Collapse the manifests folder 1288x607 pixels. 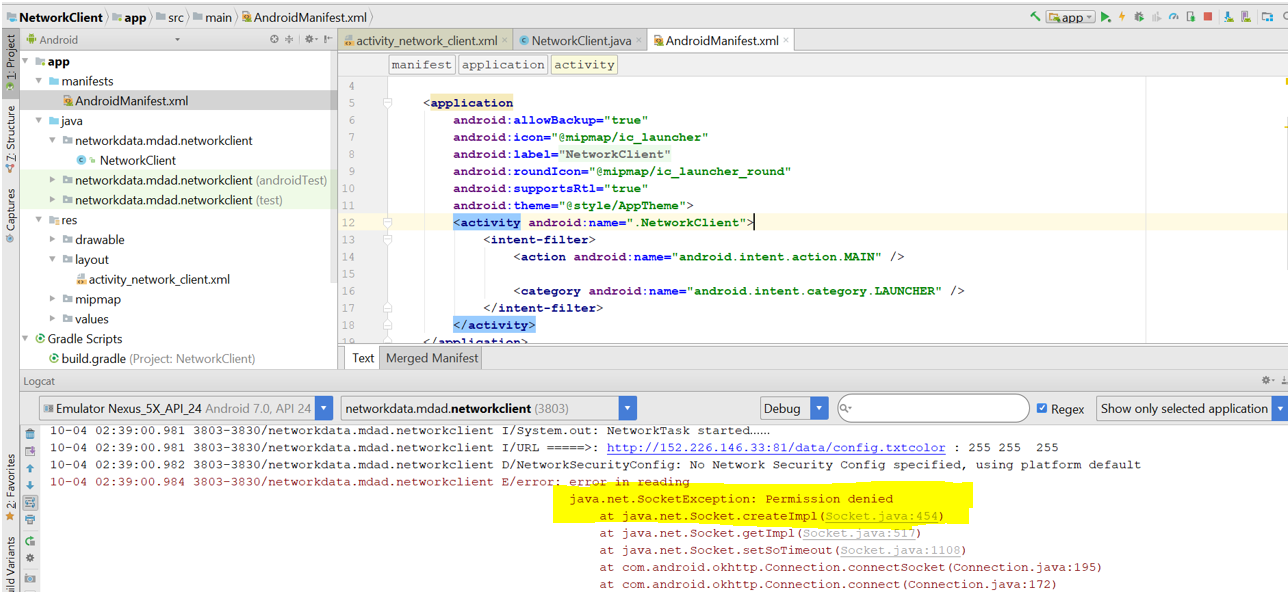coord(39,81)
